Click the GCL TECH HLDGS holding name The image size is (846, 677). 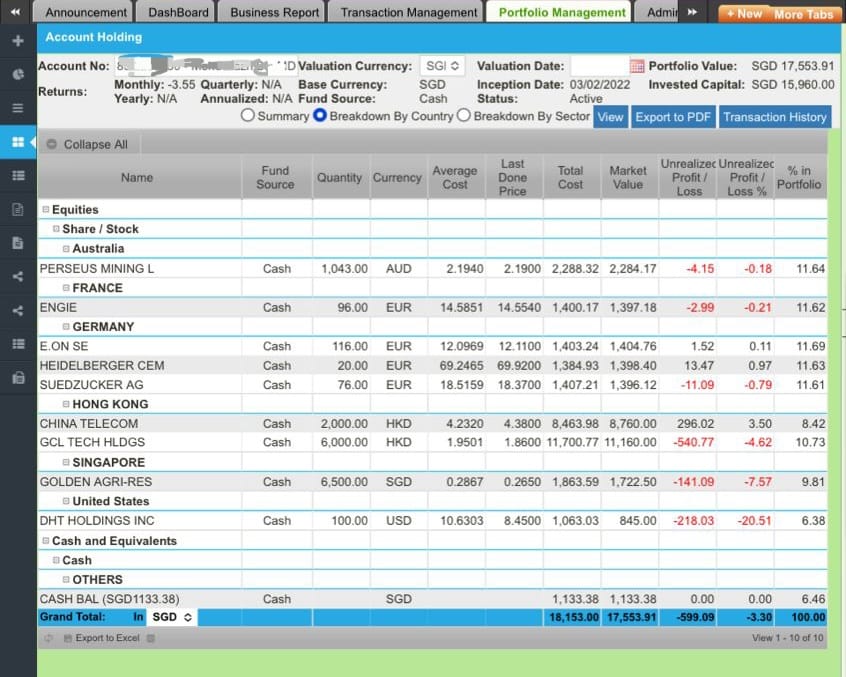[92, 442]
